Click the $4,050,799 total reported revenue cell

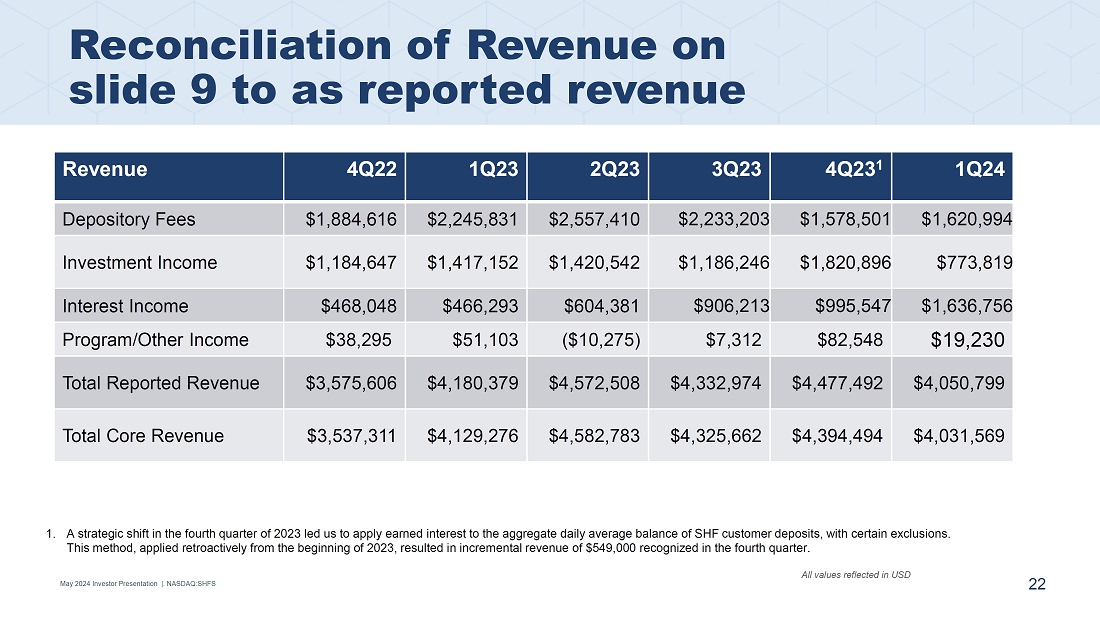959,383
